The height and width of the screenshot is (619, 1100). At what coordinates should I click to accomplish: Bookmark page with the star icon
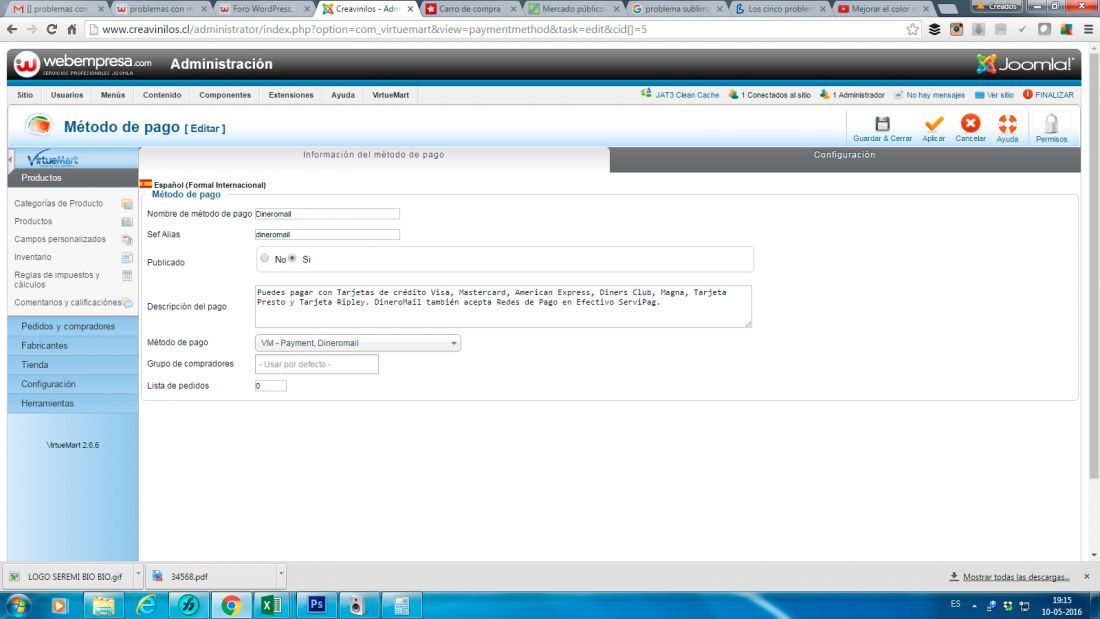[x=912, y=29]
